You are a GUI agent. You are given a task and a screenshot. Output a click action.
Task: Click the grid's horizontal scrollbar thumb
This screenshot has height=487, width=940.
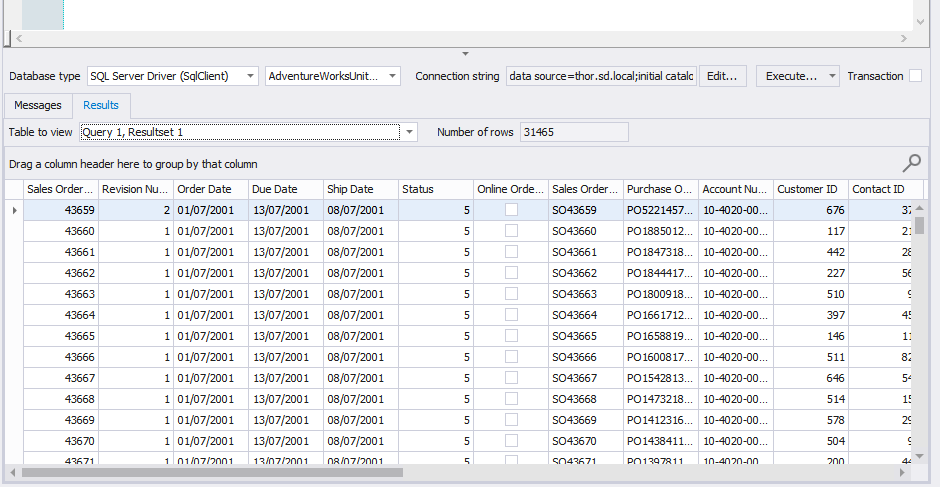(x=212, y=472)
